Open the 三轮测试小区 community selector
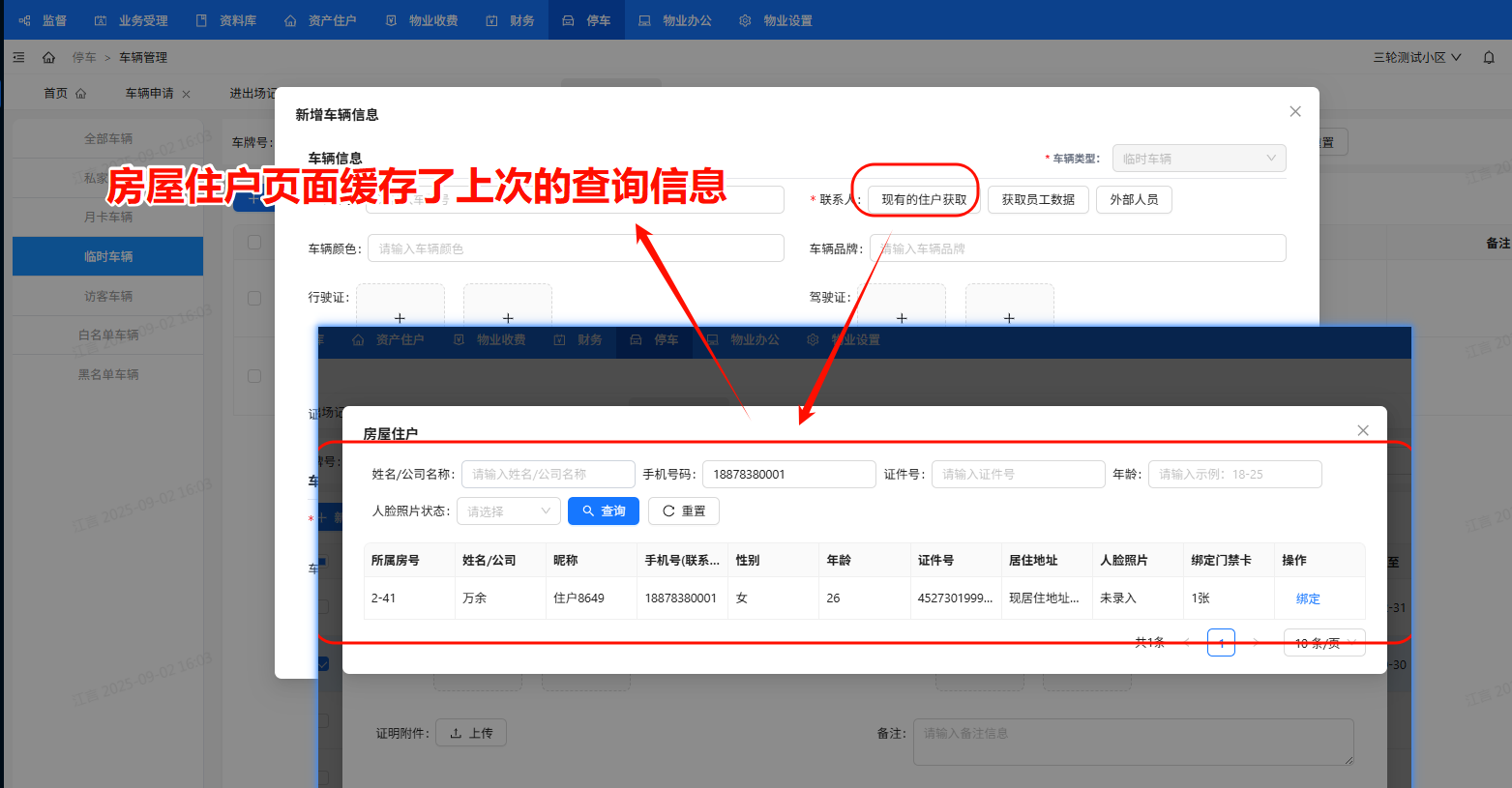This screenshot has width=1512, height=788. [x=1416, y=58]
